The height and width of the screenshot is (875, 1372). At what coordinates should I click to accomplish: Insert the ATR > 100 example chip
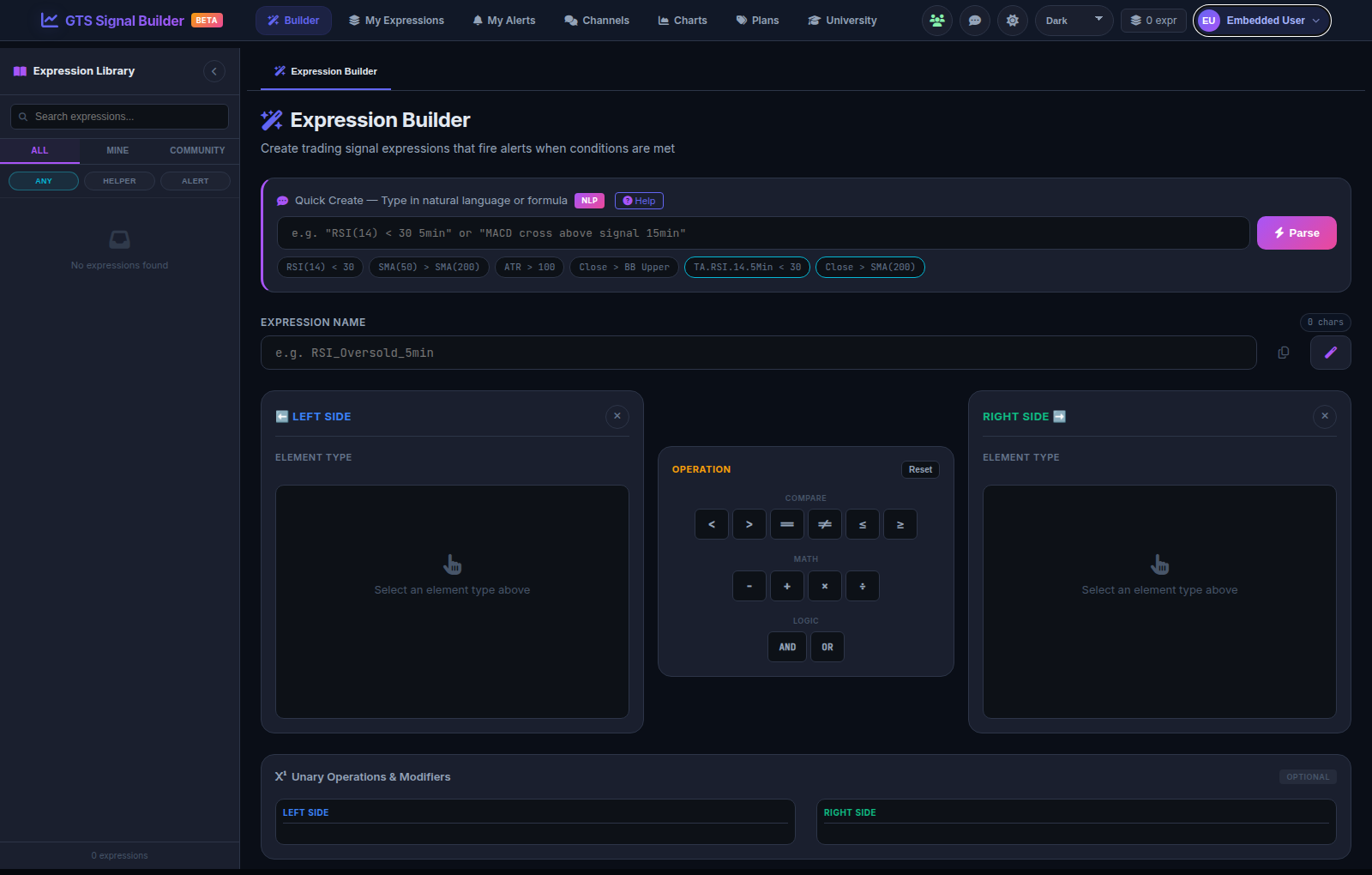click(529, 268)
